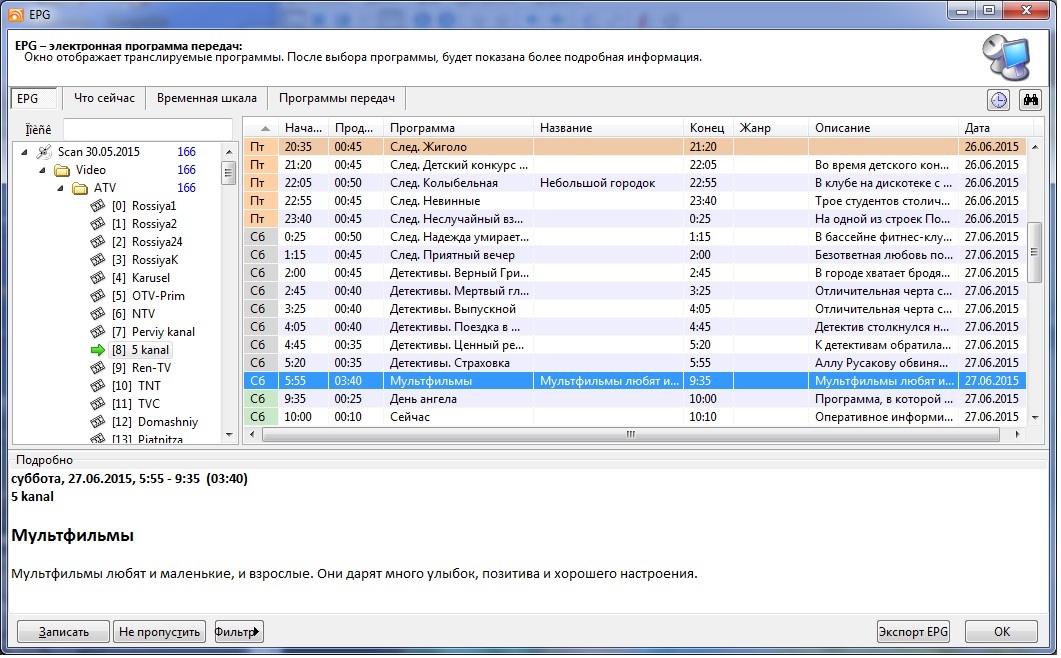Click the clock icon in the toolbar

(x=998, y=100)
